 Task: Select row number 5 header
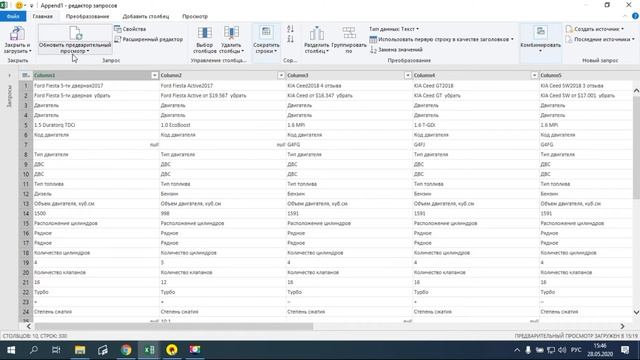coord(26,125)
